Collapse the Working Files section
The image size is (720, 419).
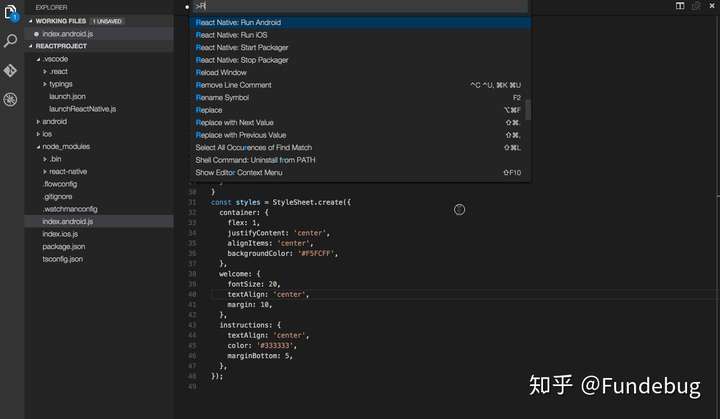pyautogui.click(x=31, y=21)
